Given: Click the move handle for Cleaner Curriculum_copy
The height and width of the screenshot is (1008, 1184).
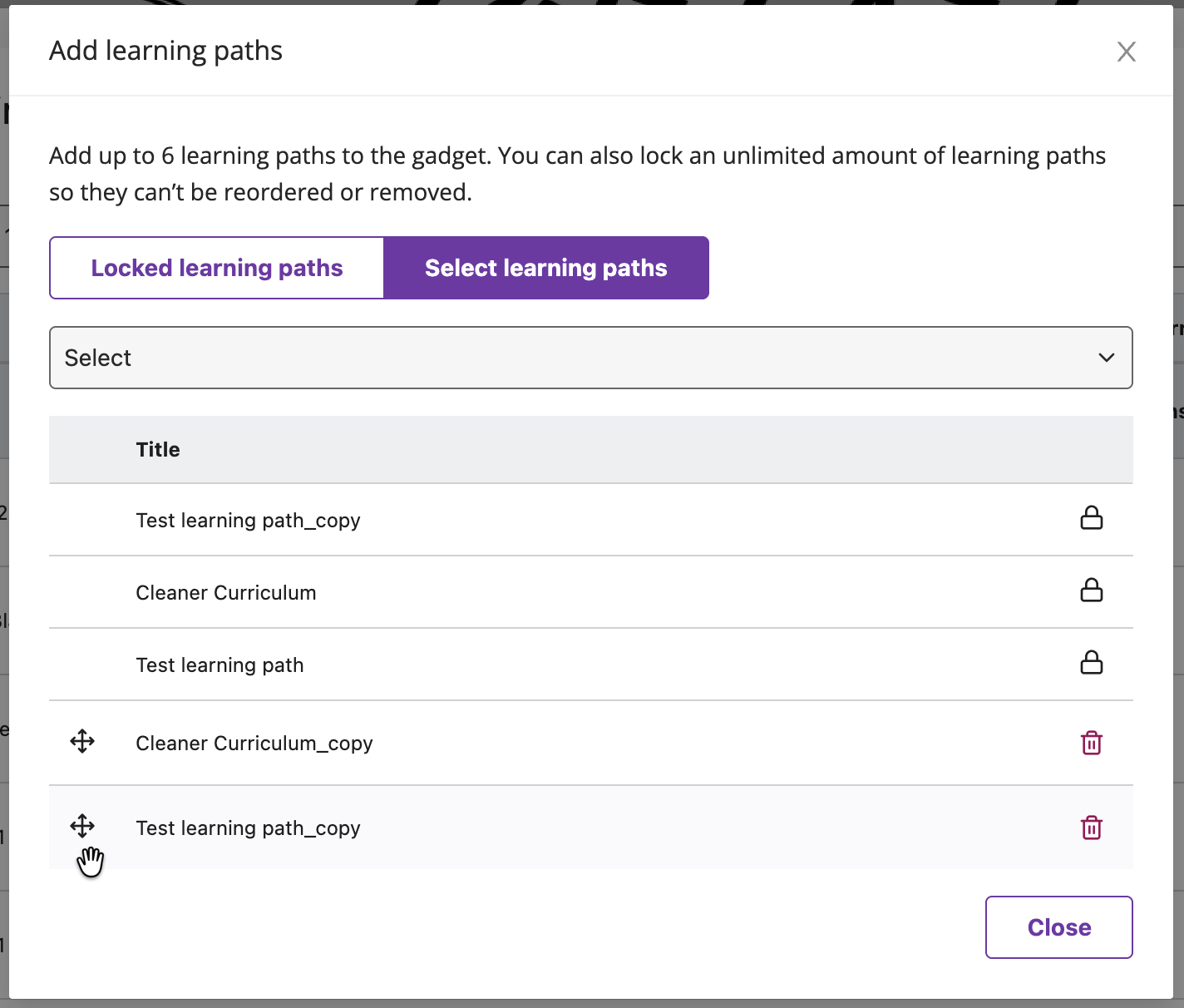Looking at the screenshot, I should click(x=82, y=741).
